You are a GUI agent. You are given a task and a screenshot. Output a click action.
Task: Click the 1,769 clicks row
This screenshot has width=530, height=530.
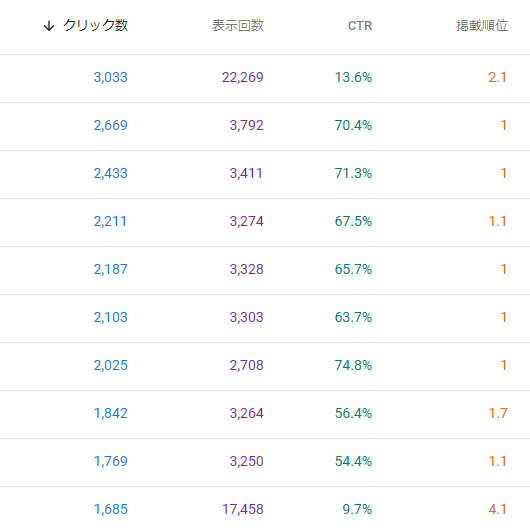(265, 462)
